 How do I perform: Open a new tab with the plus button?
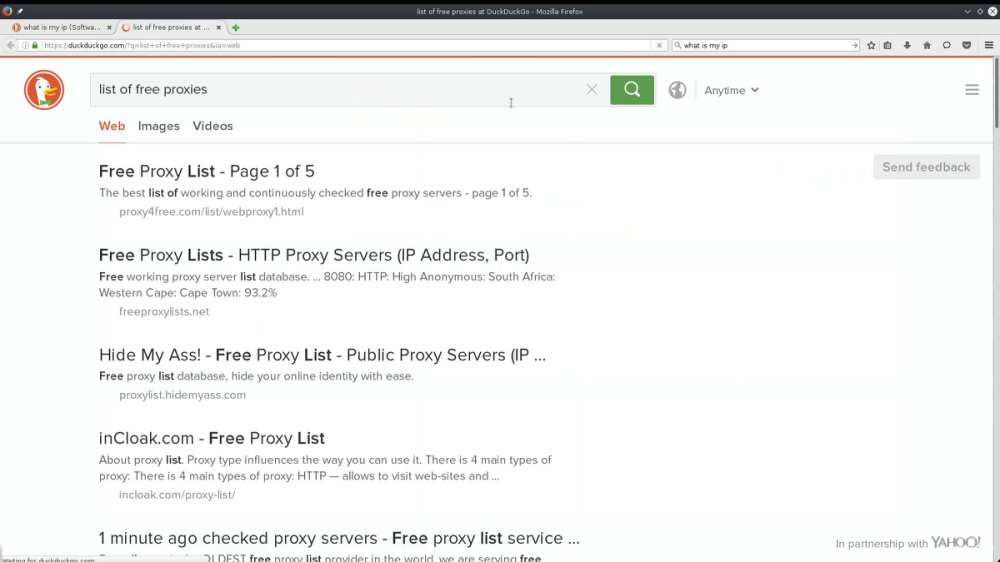236,27
